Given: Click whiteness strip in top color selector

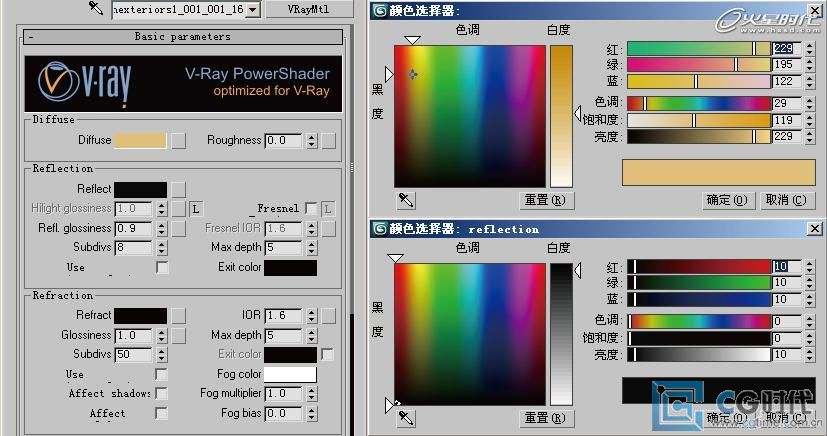Looking at the screenshot, I should pyautogui.click(x=561, y=116).
